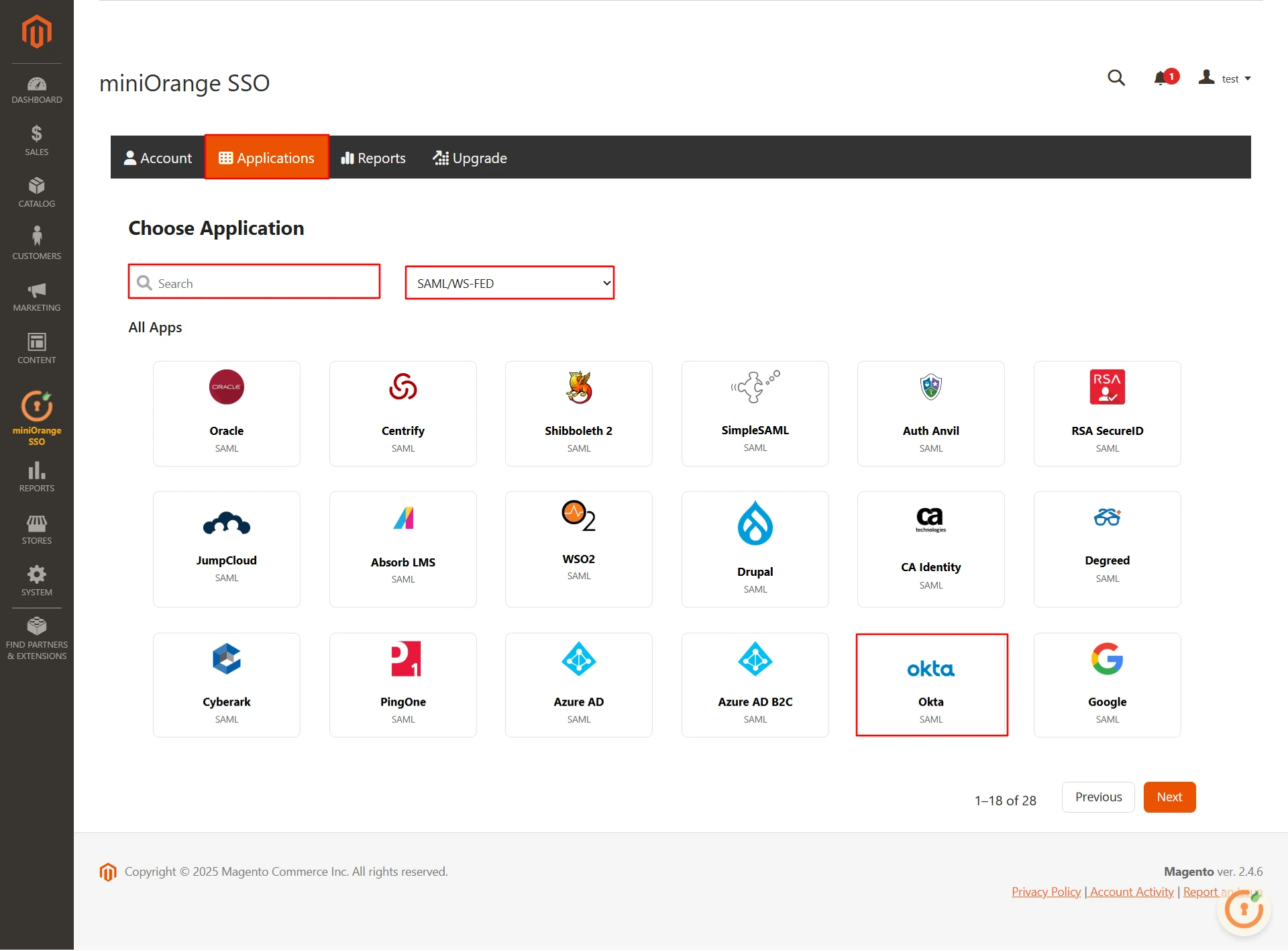The image size is (1288, 951).
Task: Open the Customers section
Action: pos(36,243)
